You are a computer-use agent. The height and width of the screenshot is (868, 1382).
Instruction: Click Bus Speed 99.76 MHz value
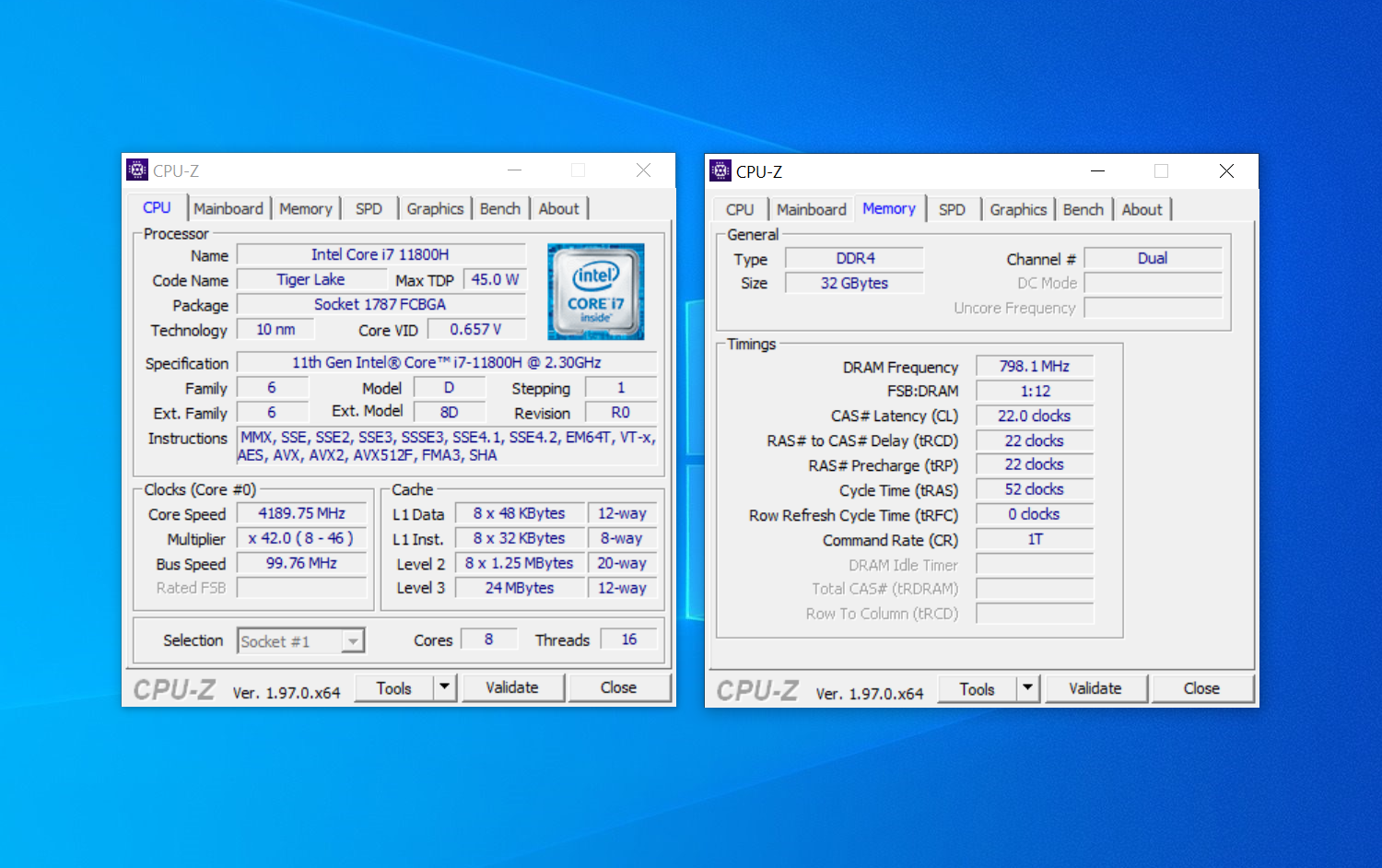click(x=302, y=563)
